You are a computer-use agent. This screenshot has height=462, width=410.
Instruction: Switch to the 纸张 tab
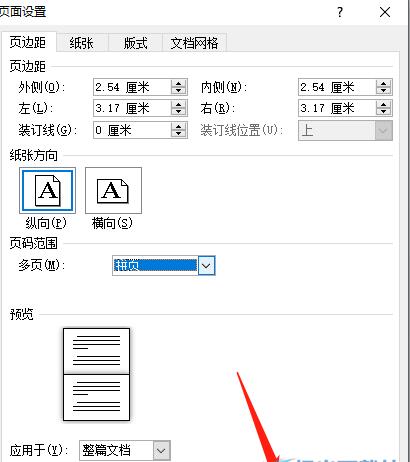[82, 43]
